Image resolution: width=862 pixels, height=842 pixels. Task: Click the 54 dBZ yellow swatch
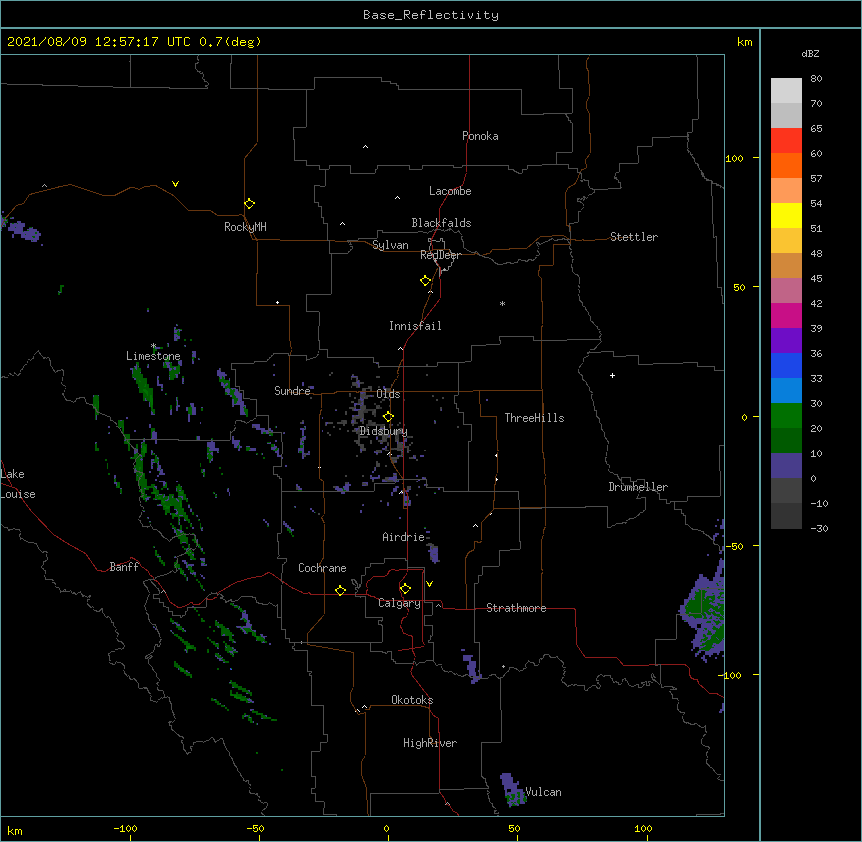tap(786, 215)
